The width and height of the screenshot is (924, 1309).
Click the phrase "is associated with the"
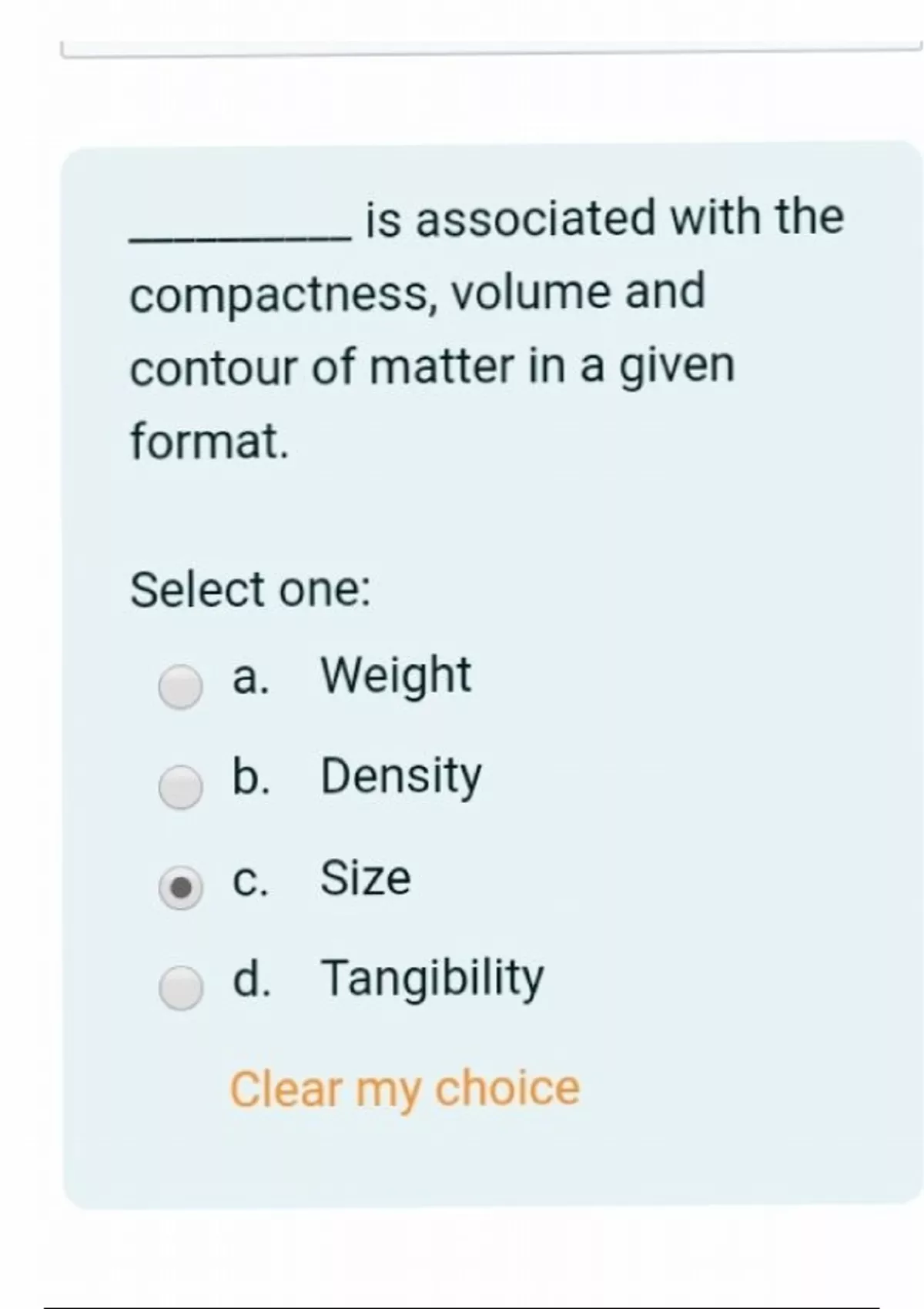tap(604, 218)
